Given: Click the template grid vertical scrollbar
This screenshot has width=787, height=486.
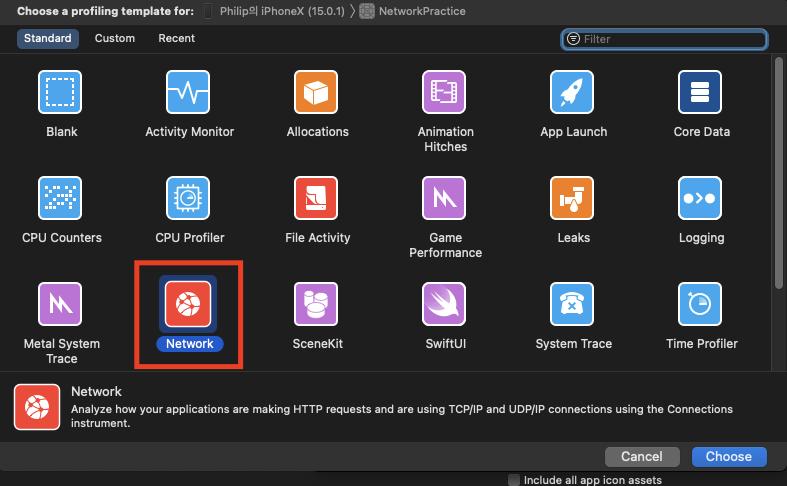Looking at the screenshot, I should 778,173.
